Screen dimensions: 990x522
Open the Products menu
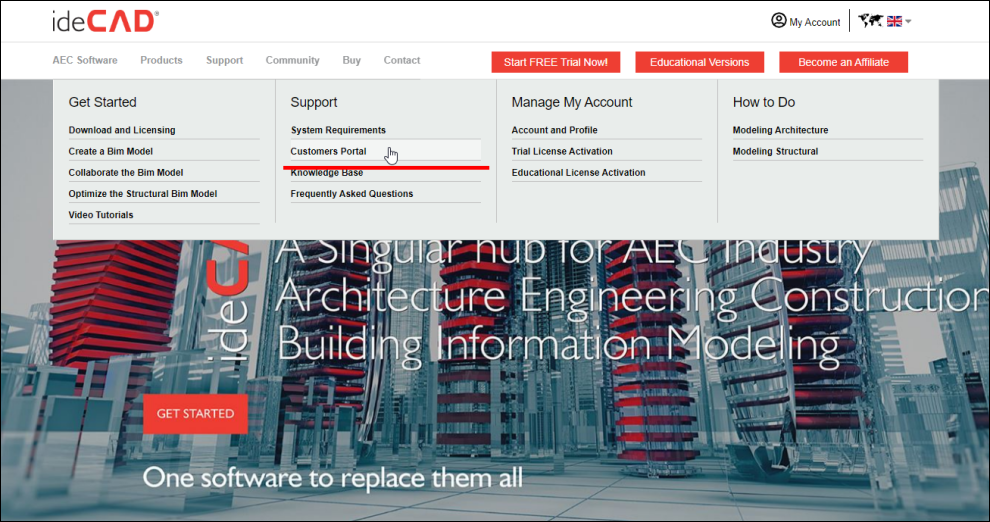tap(161, 61)
